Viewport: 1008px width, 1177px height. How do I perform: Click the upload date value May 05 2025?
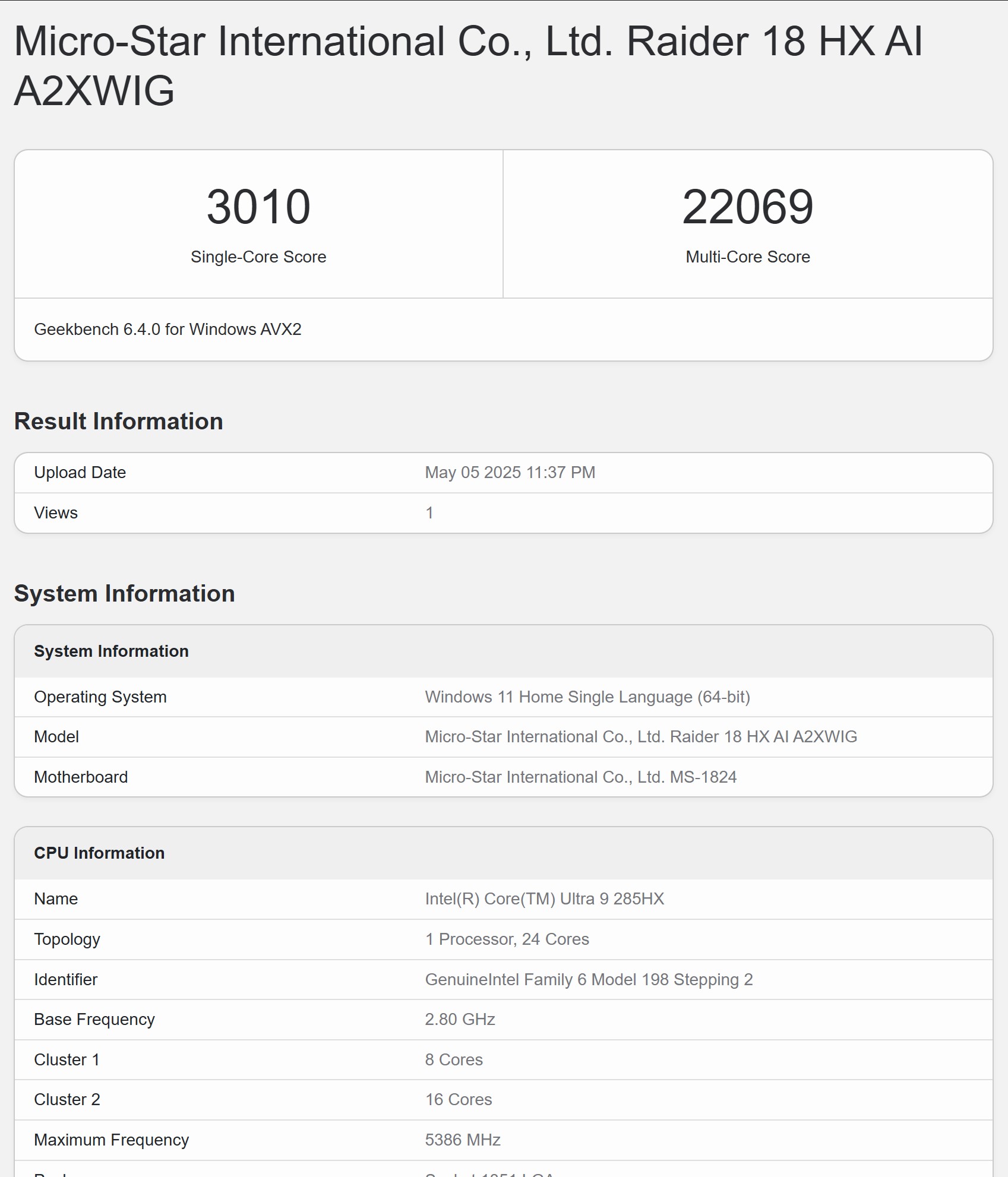[510, 472]
